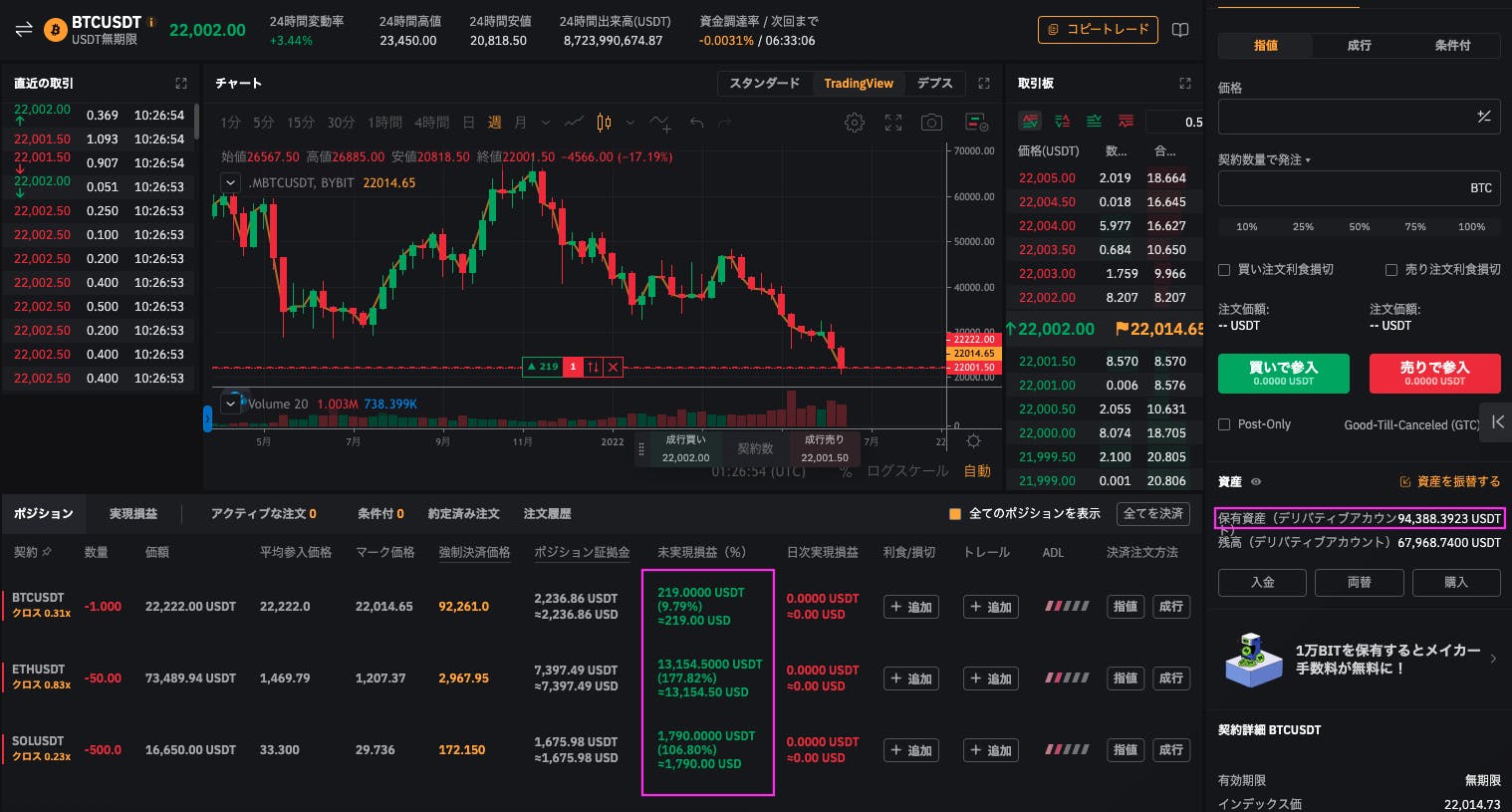
Task: Open the 契約数量で発注 dropdown
Action: (x=1264, y=160)
